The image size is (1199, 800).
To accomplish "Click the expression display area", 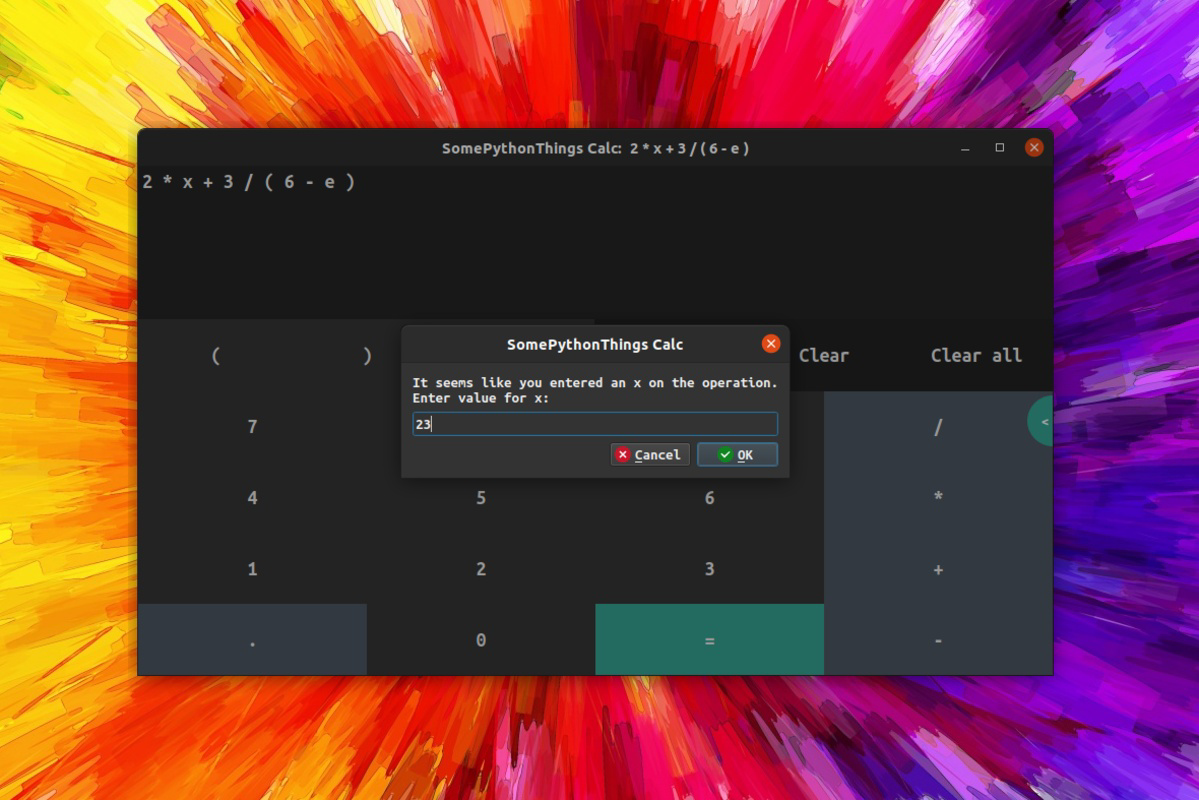I will (595, 242).
